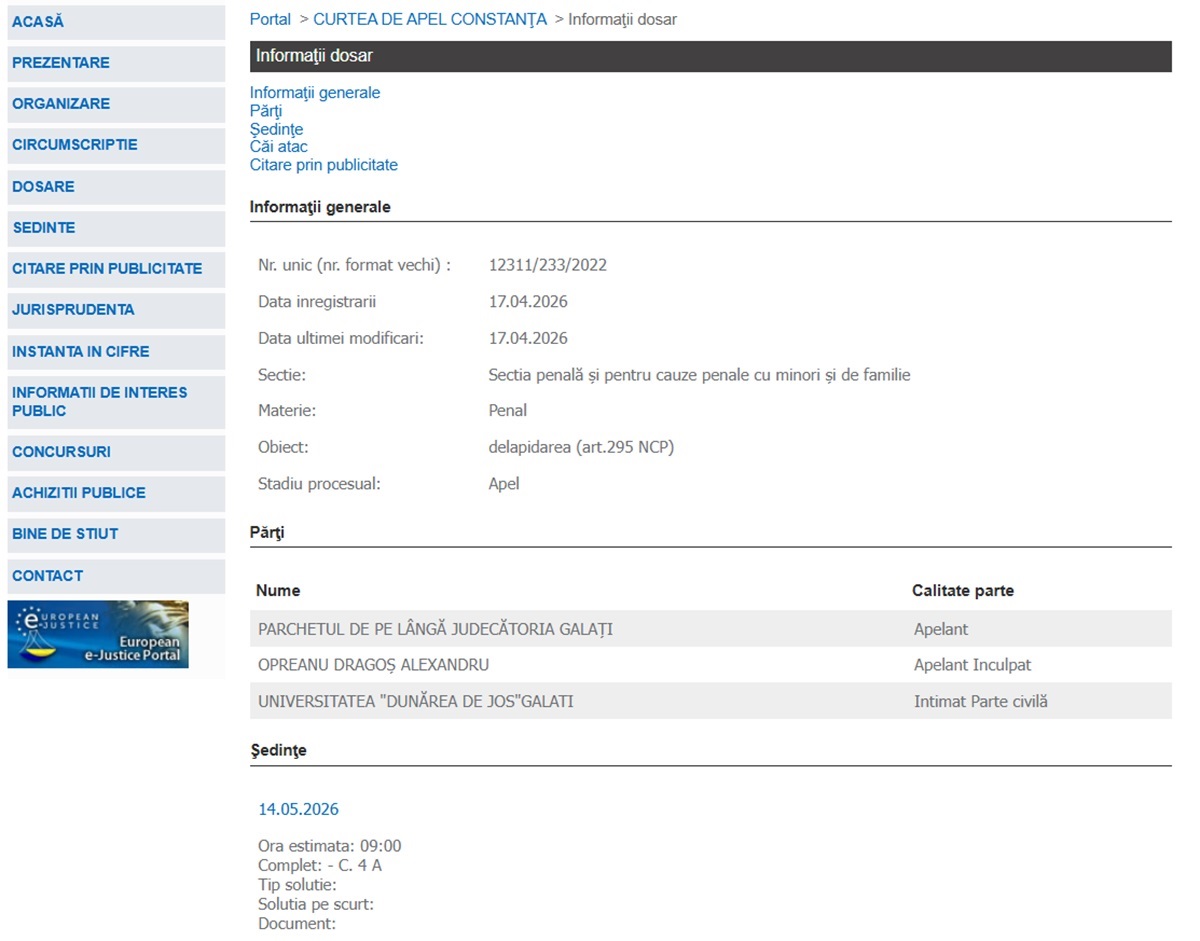Image resolution: width=1200 pixels, height=941 pixels.
Task: Open BINE DE STIUT section
Action: pyautogui.click(x=116, y=534)
